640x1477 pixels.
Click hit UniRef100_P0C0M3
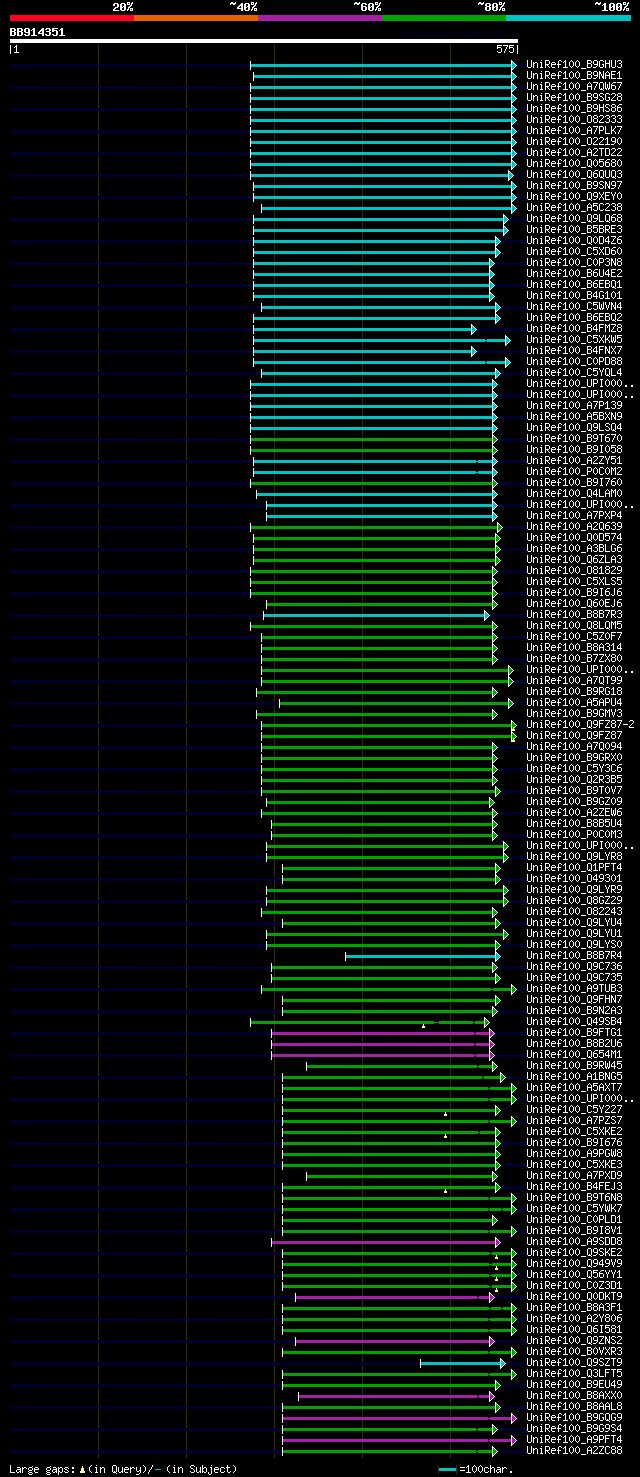(x=574, y=834)
